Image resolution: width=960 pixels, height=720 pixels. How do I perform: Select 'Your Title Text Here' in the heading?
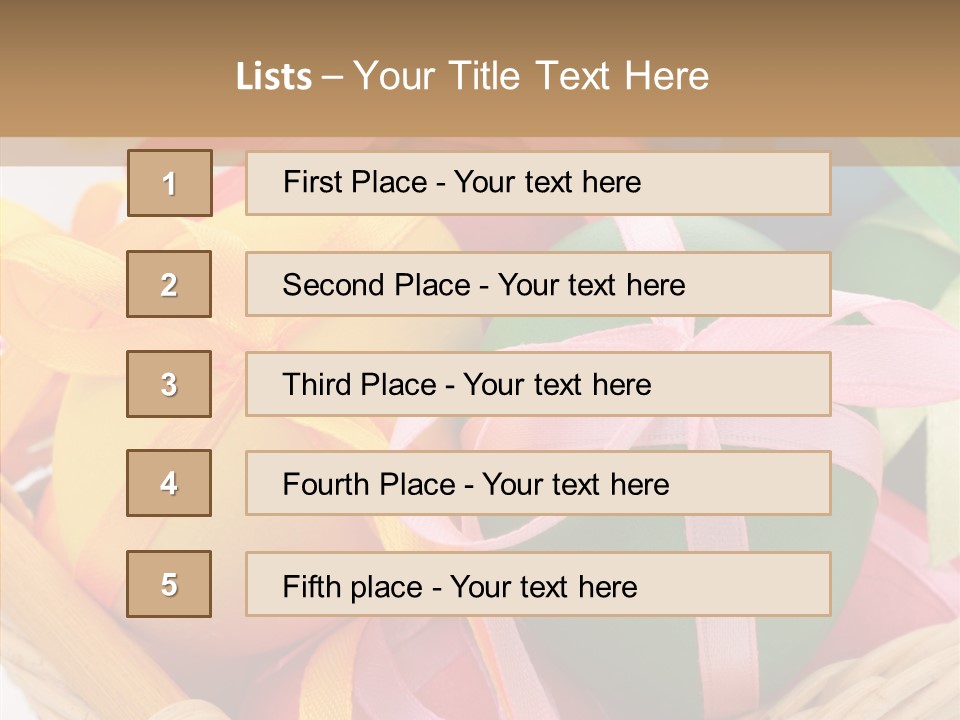(x=531, y=76)
